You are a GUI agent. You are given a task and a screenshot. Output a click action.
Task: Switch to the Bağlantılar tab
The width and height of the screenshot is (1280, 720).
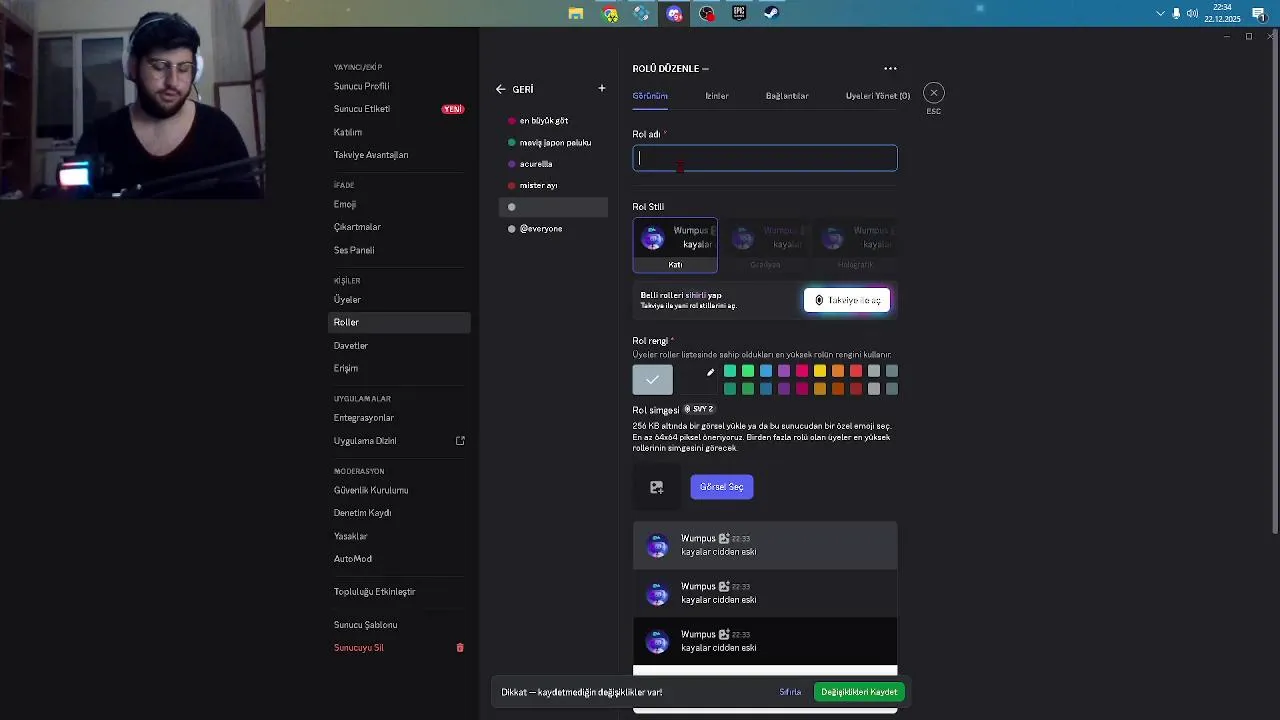point(787,96)
